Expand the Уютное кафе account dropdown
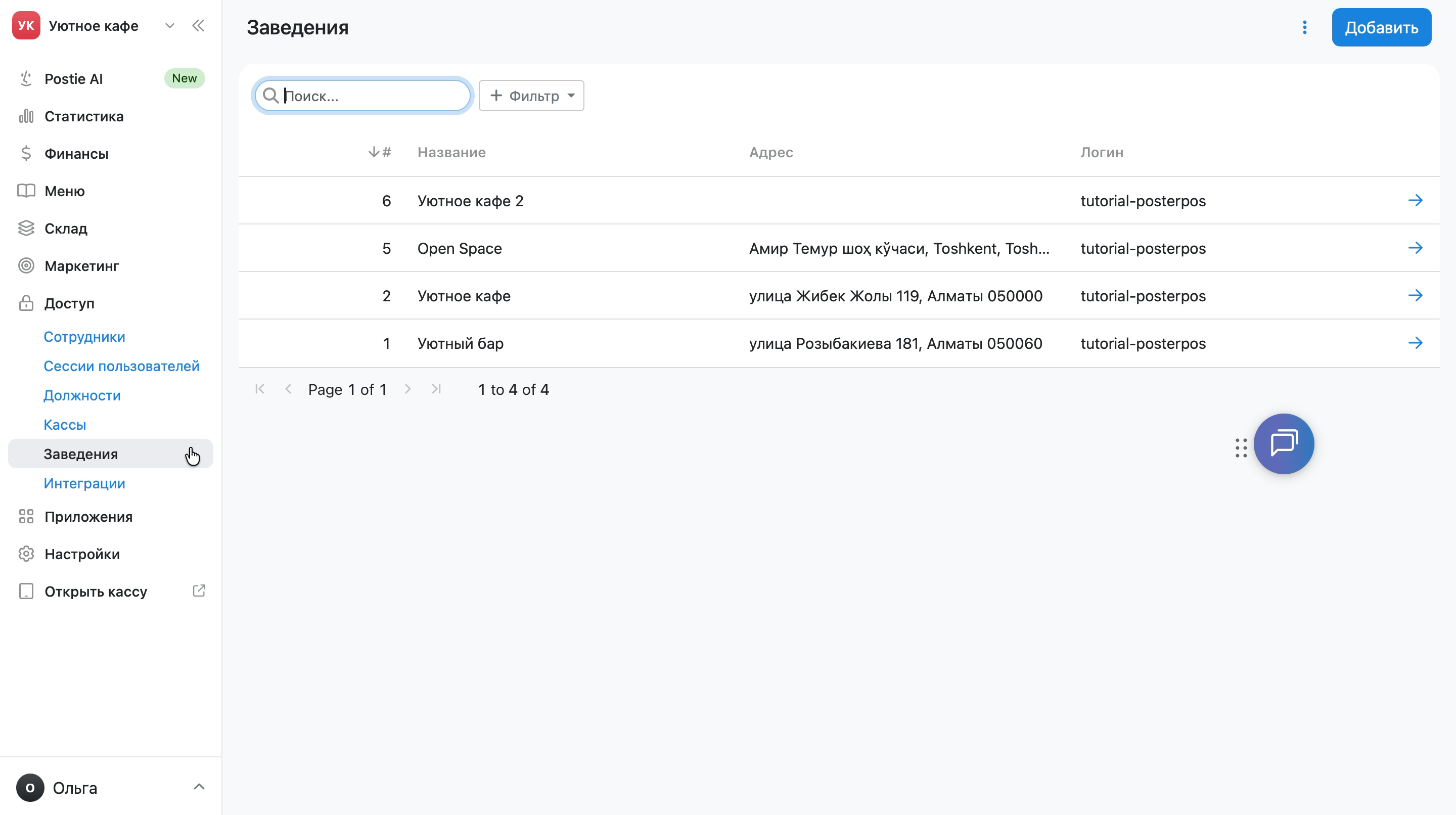Viewport: 1456px width, 815px height. tap(169, 25)
